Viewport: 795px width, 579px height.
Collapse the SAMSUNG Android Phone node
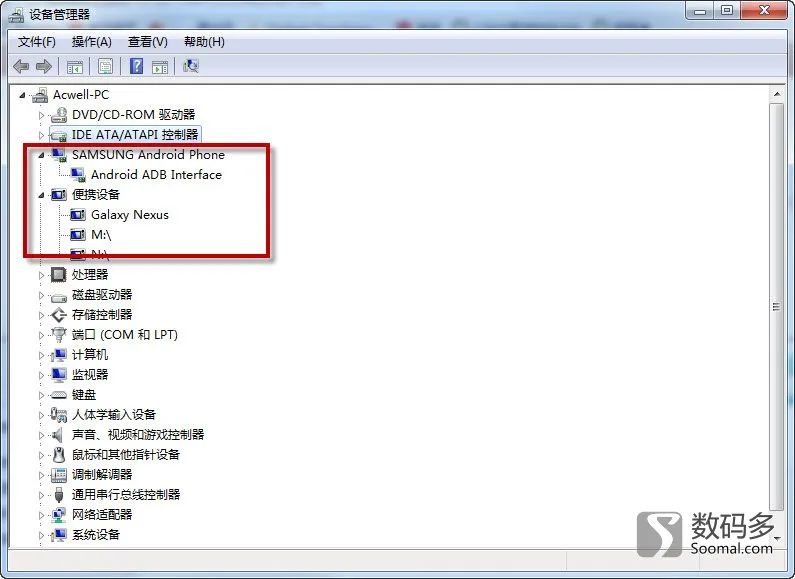42,155
